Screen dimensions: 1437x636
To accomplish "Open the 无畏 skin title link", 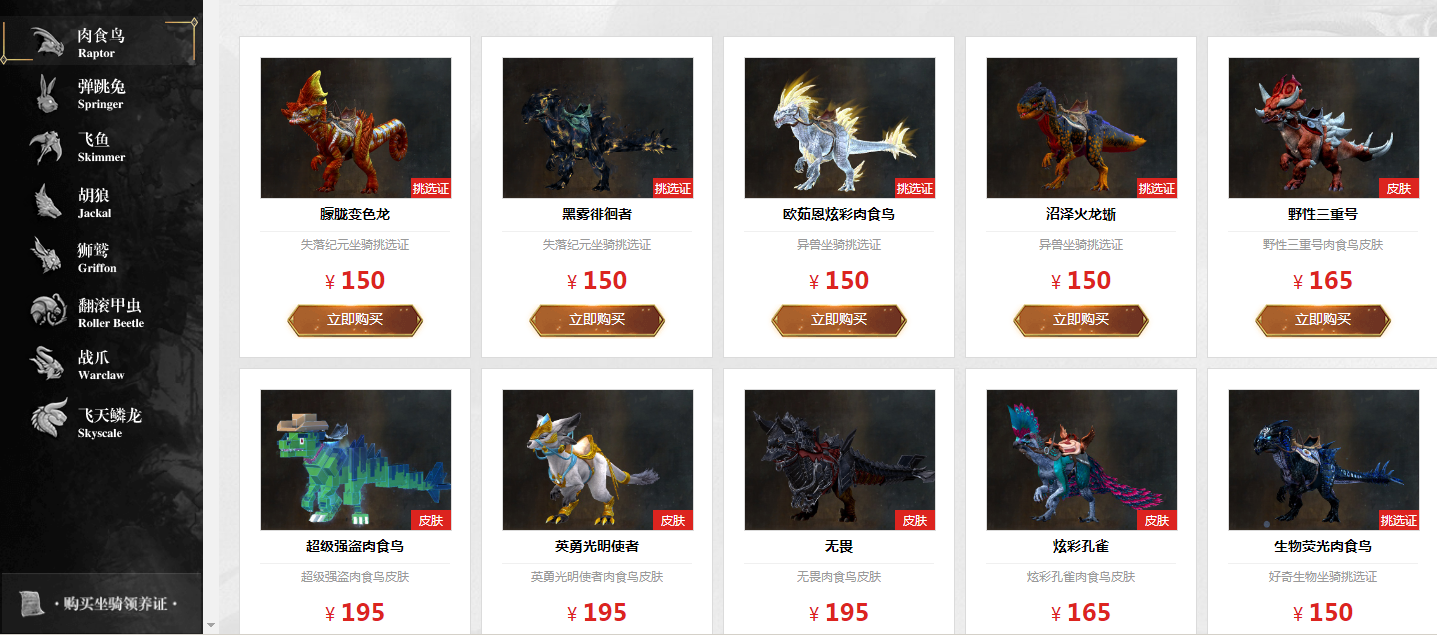I will pos(839,547).
